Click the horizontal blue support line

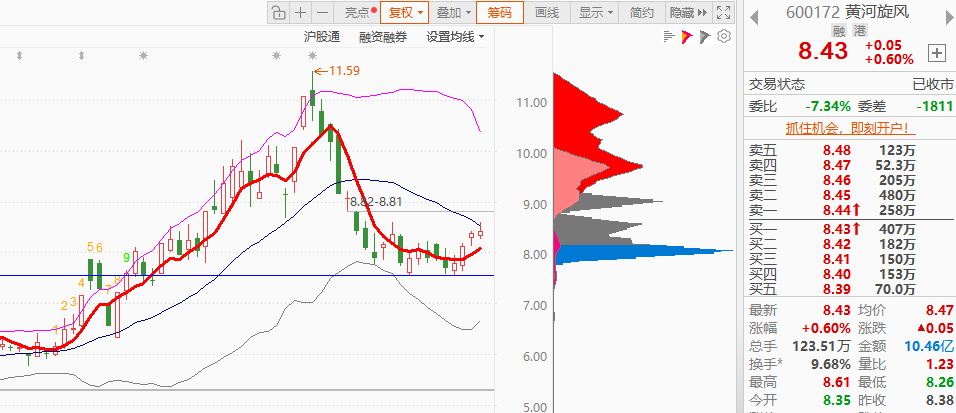coord(247,275)
